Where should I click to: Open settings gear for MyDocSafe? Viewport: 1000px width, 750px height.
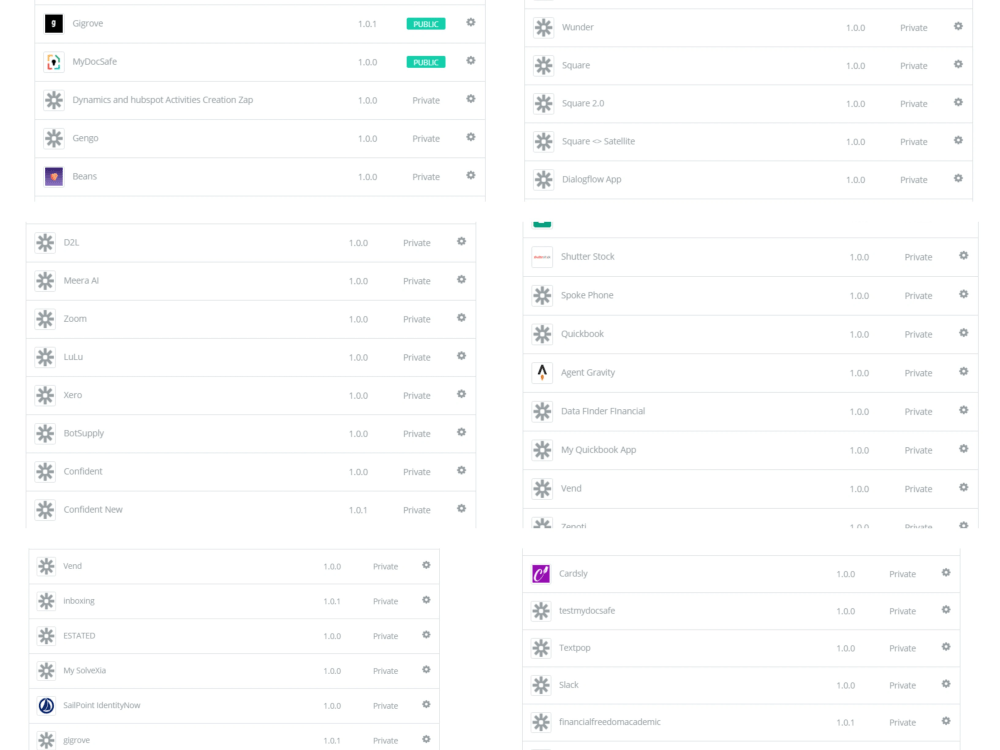point(471,61)
